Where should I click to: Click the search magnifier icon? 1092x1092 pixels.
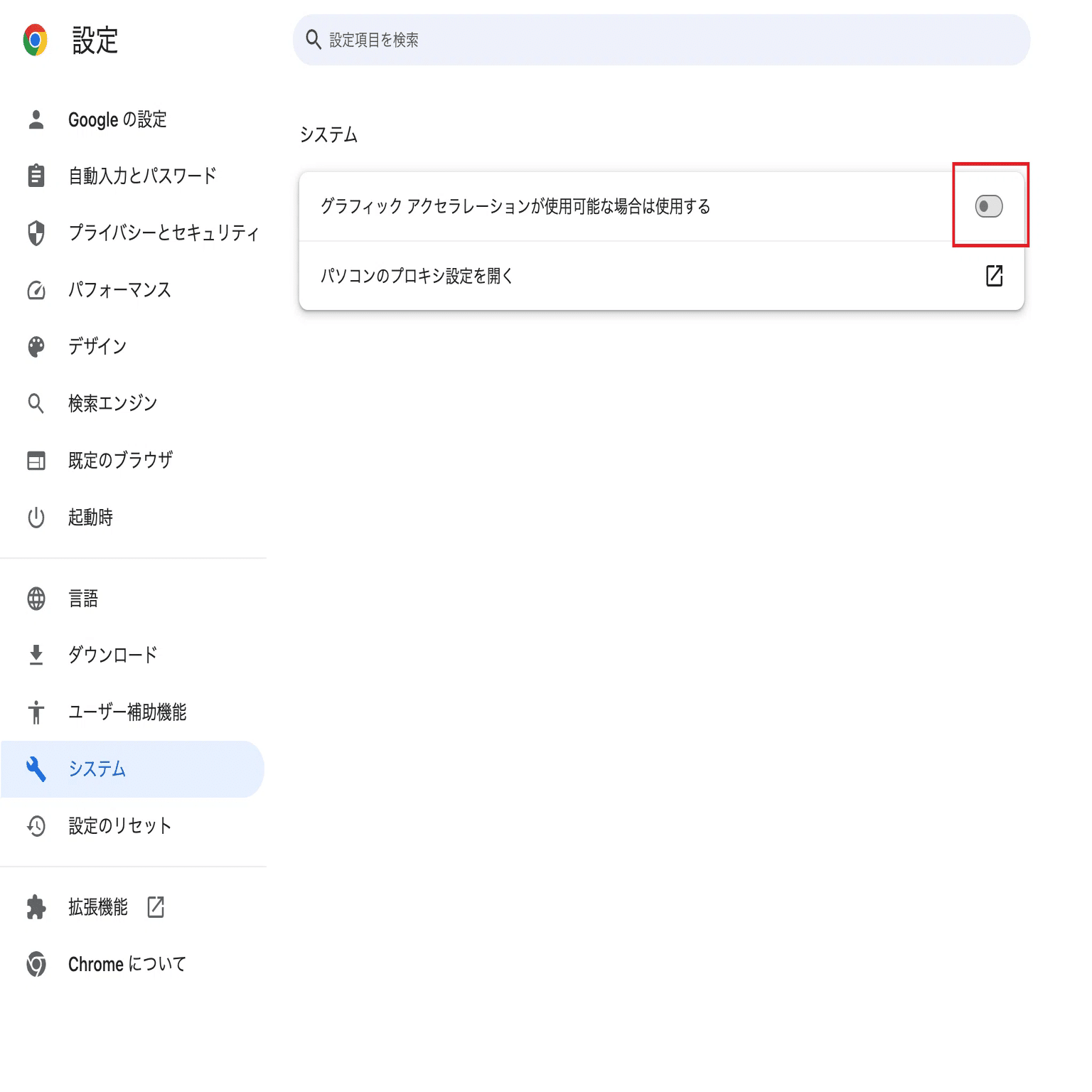click(x=314, y=40)
